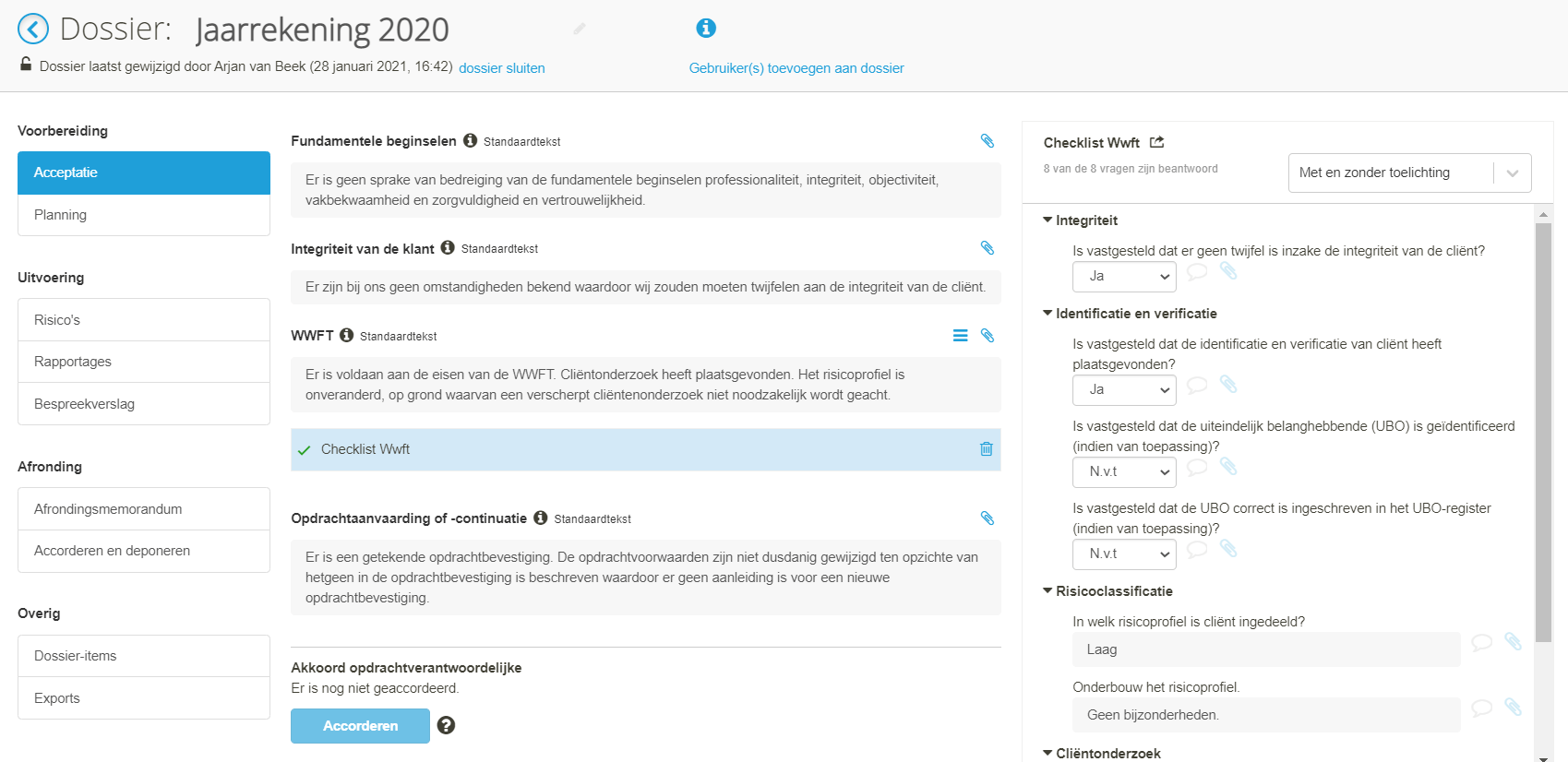This screenshot has height=762, width=1568.
Task: Click the checklist scrollbar up arrow
Action: point(1543,214)
